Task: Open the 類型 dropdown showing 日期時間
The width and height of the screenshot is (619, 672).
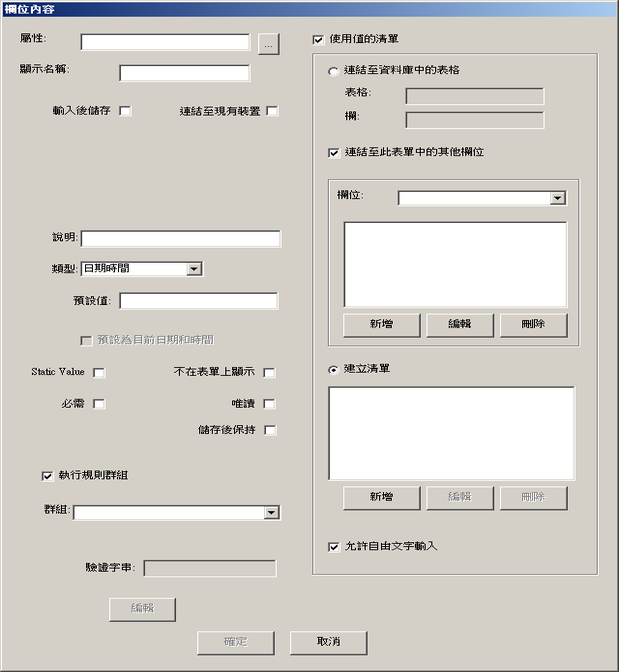Action: (x=194, y=269)
